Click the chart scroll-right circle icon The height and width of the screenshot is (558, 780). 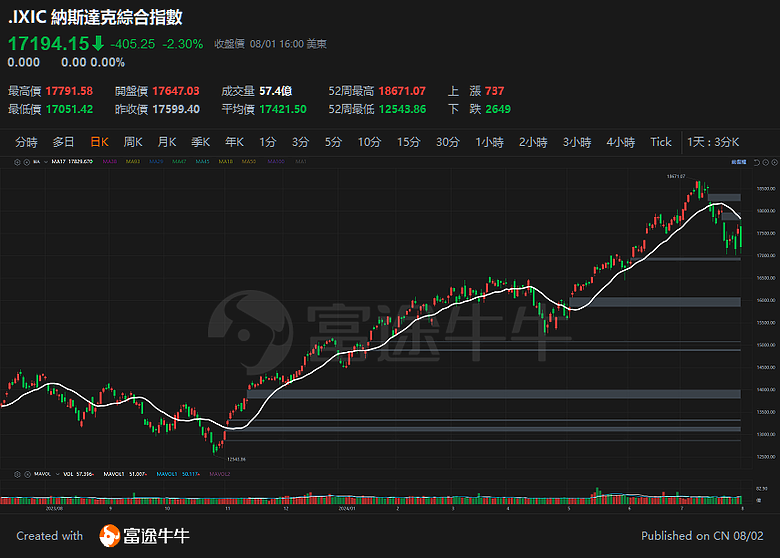tap(766, 162)
